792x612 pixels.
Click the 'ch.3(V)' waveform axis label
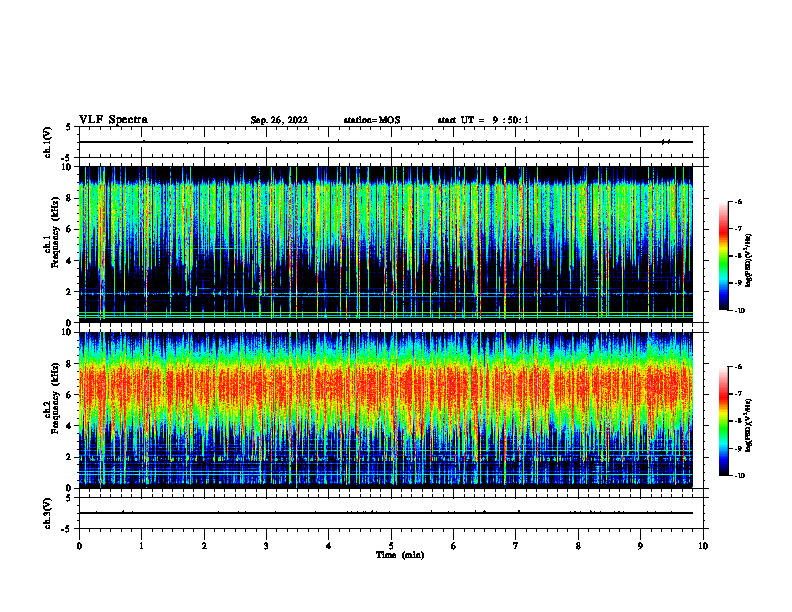48,513
